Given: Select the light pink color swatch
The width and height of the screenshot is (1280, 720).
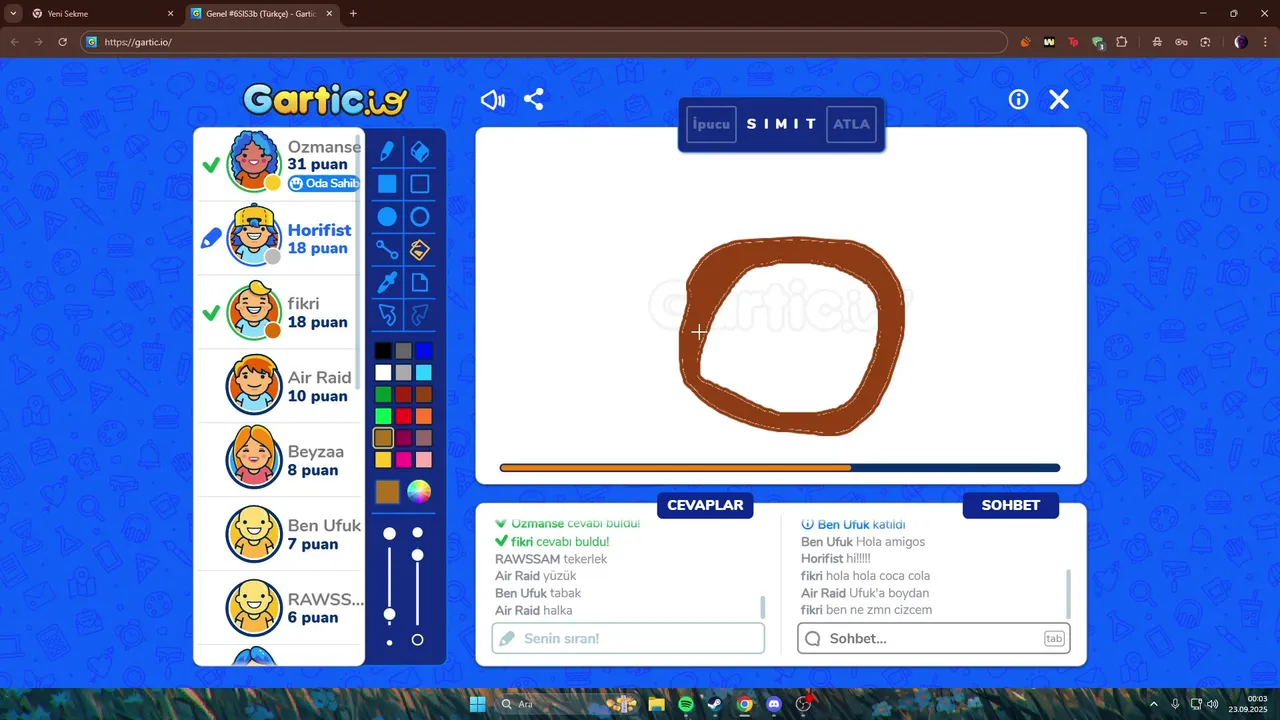Looking at the screenshot, I should click(424, 460).
